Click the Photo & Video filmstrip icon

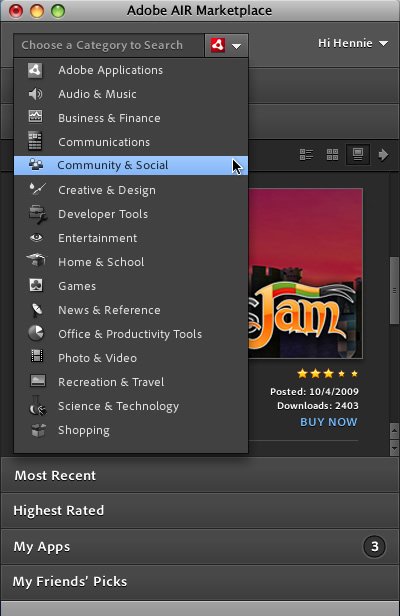click(x=37, y=356)
